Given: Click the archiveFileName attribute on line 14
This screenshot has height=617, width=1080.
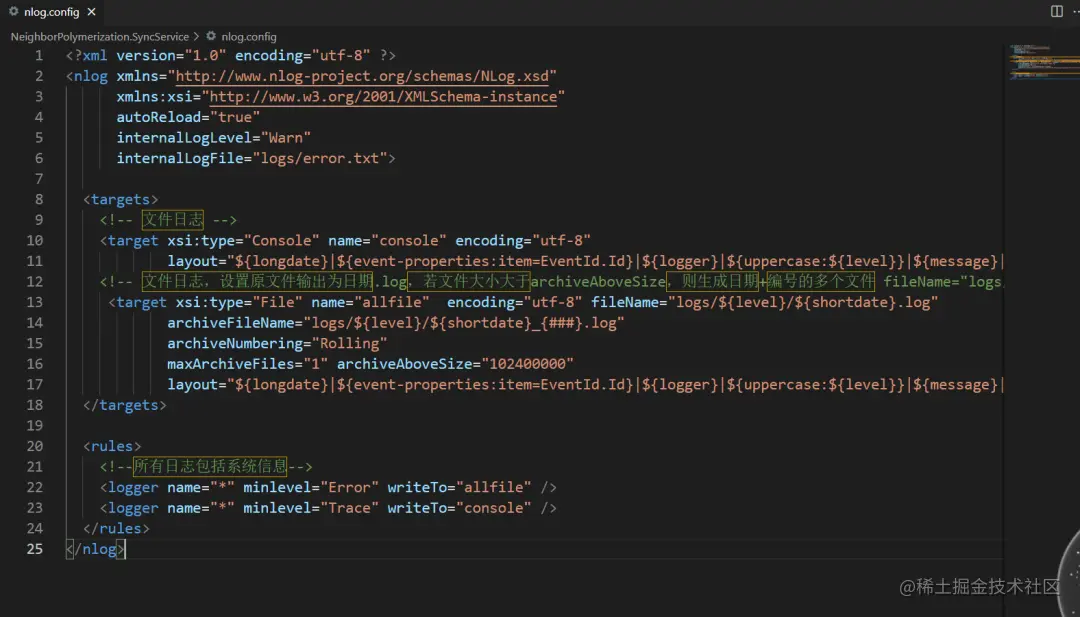Looking at the screenshot, I should point(396,322).
